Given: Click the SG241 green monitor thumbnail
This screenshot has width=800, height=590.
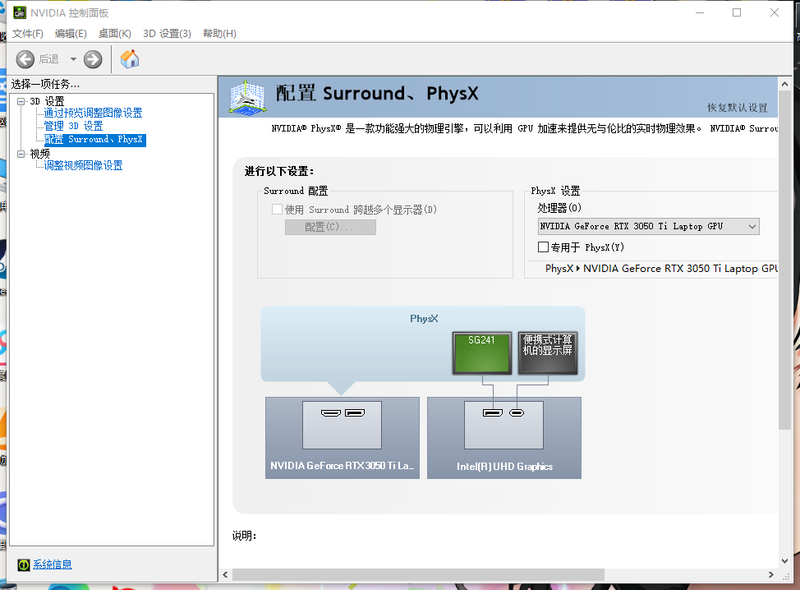Looking at the screenshot, I should (482, 353).
